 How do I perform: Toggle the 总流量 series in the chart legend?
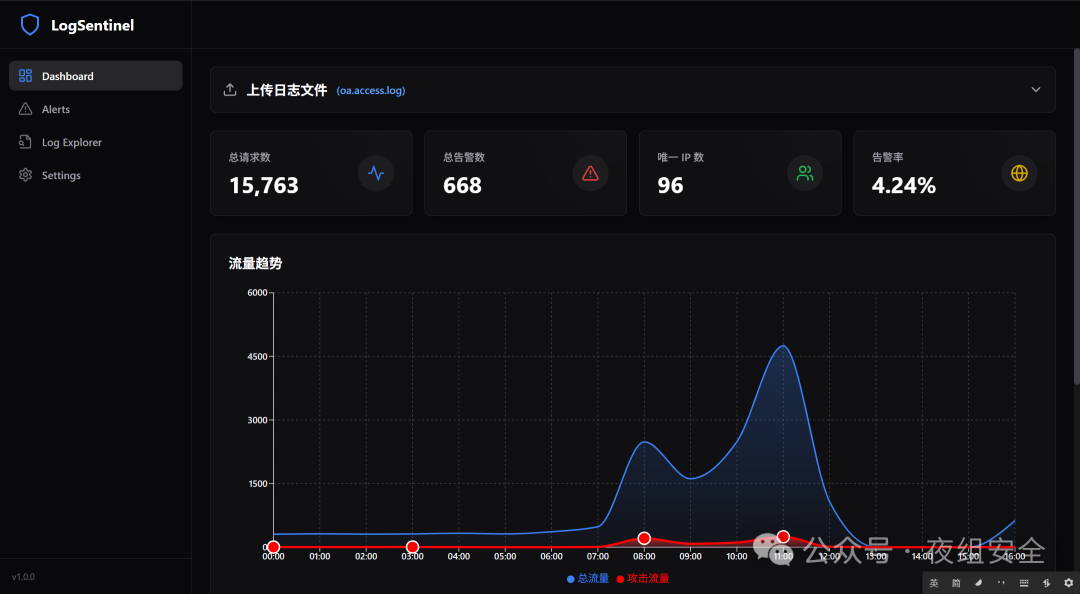(x=587, y=578)
